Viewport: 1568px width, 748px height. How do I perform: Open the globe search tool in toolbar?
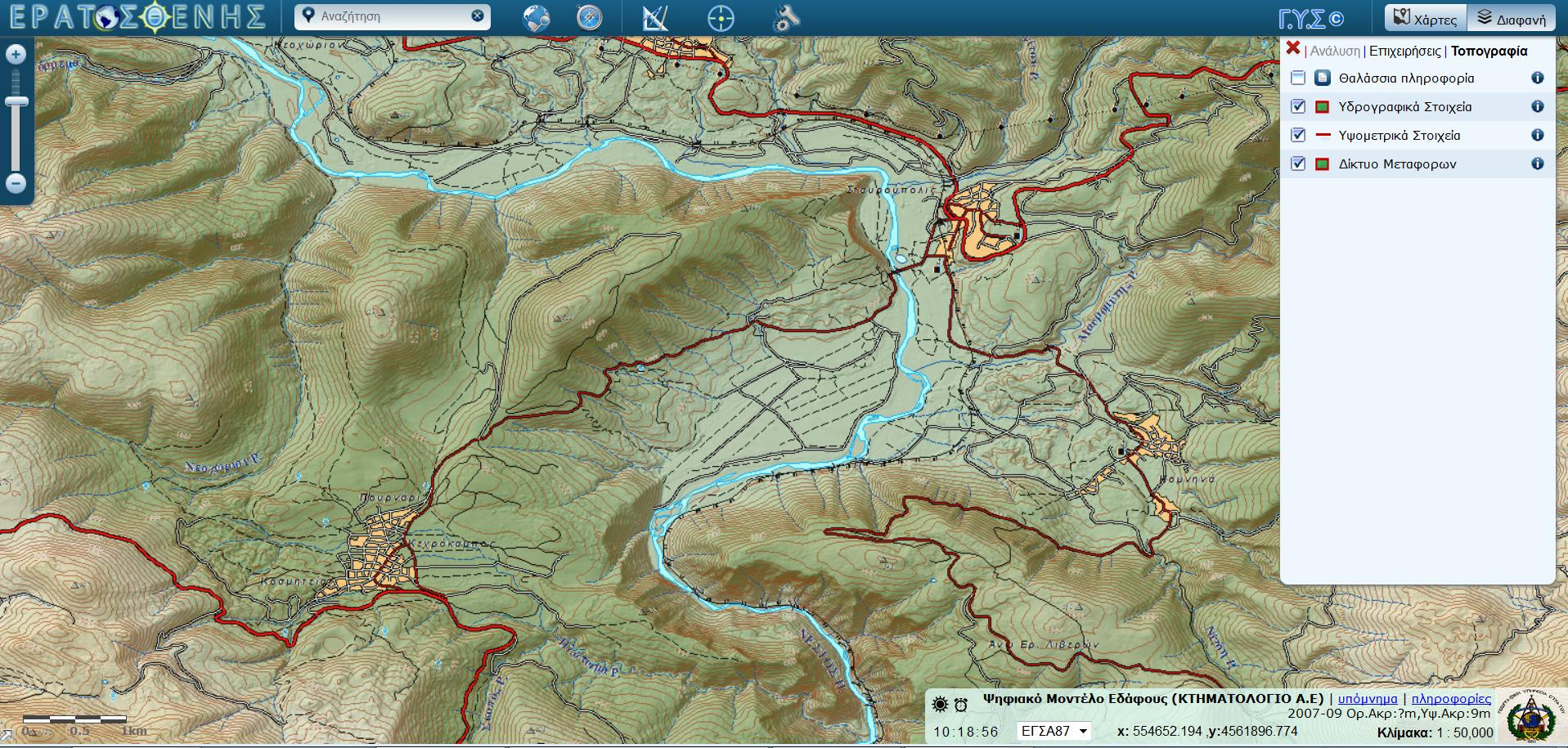(537, 17)
